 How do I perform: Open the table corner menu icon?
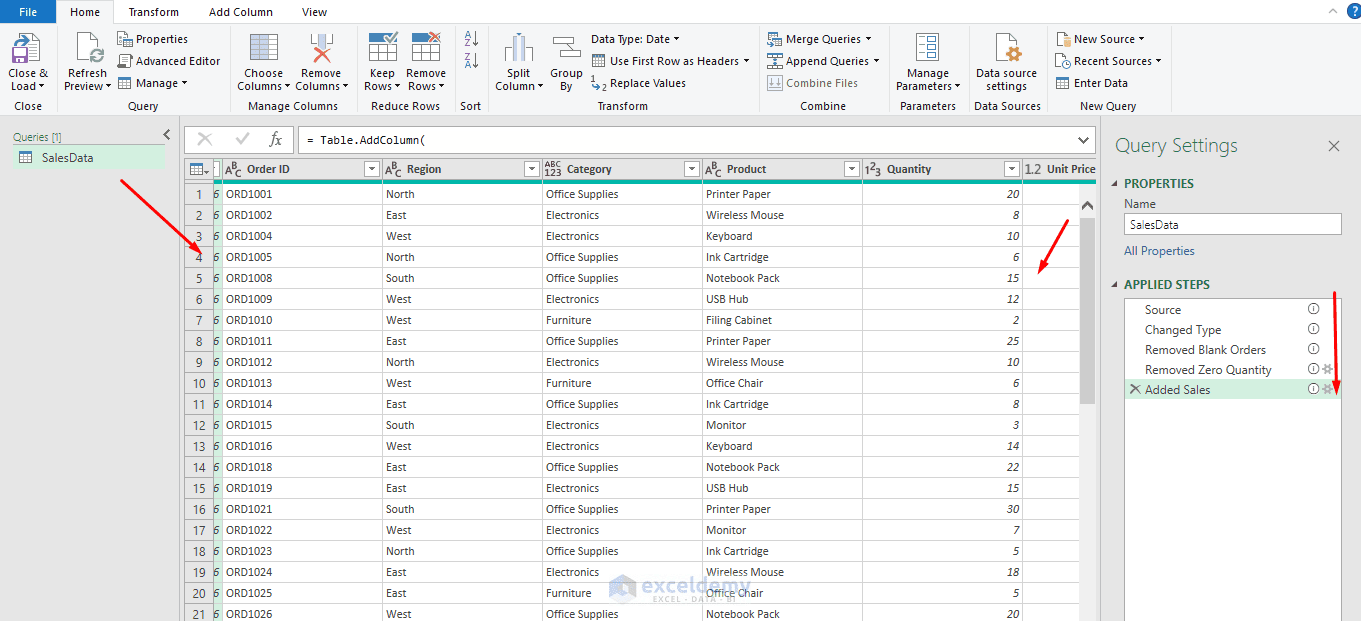[x=199, y=169]
